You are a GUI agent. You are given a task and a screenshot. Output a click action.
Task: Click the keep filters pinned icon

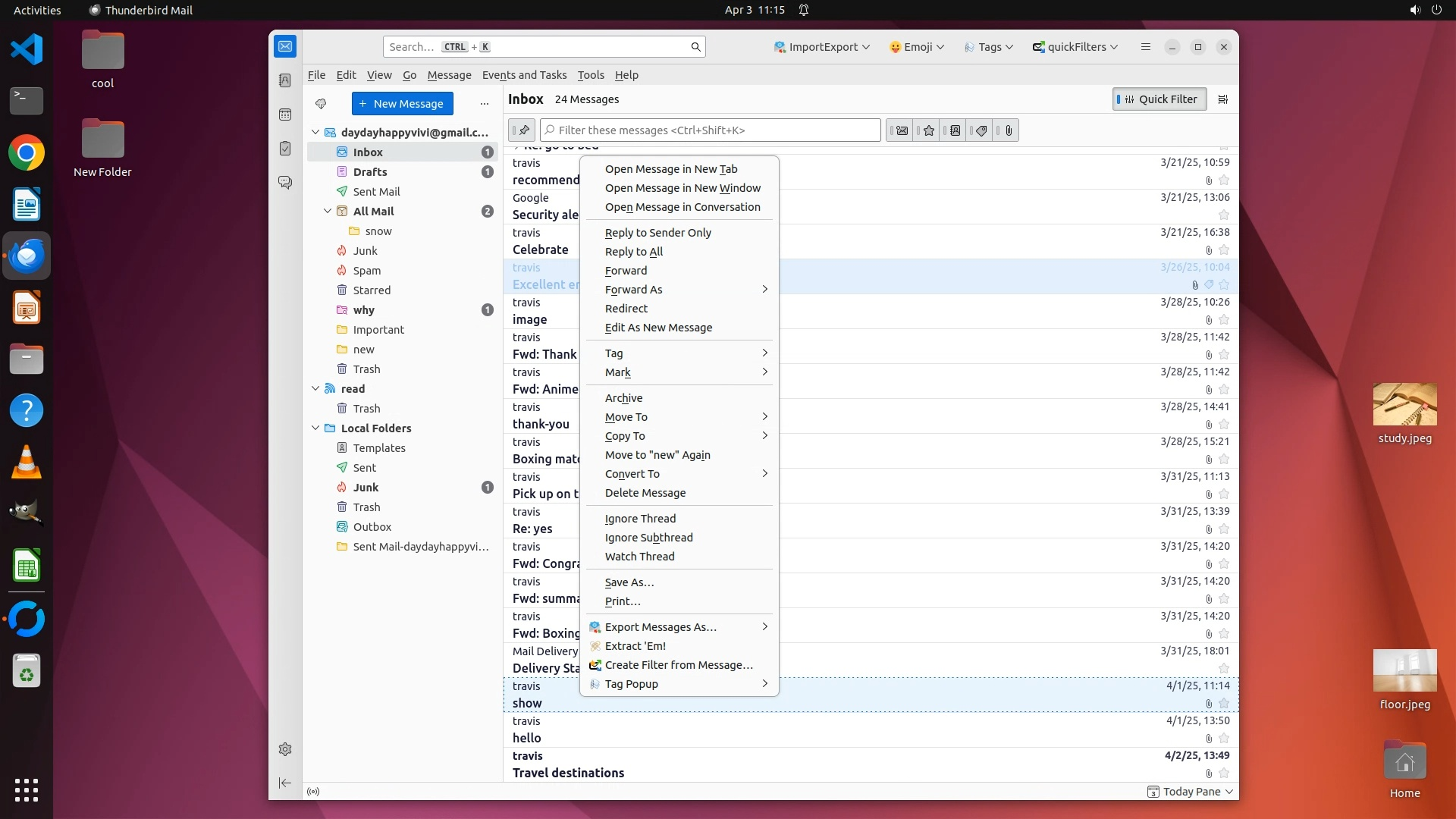522,130
